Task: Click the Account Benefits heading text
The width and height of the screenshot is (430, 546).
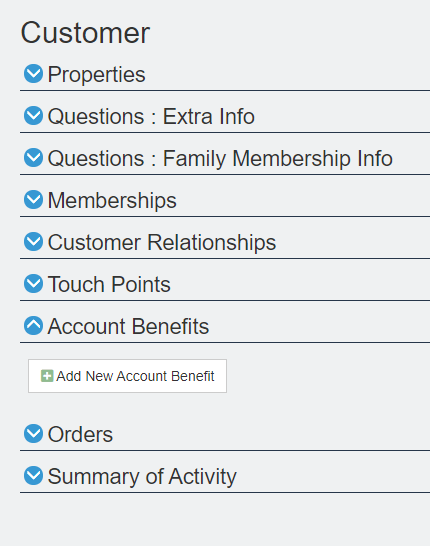Action: coord(128,326)
